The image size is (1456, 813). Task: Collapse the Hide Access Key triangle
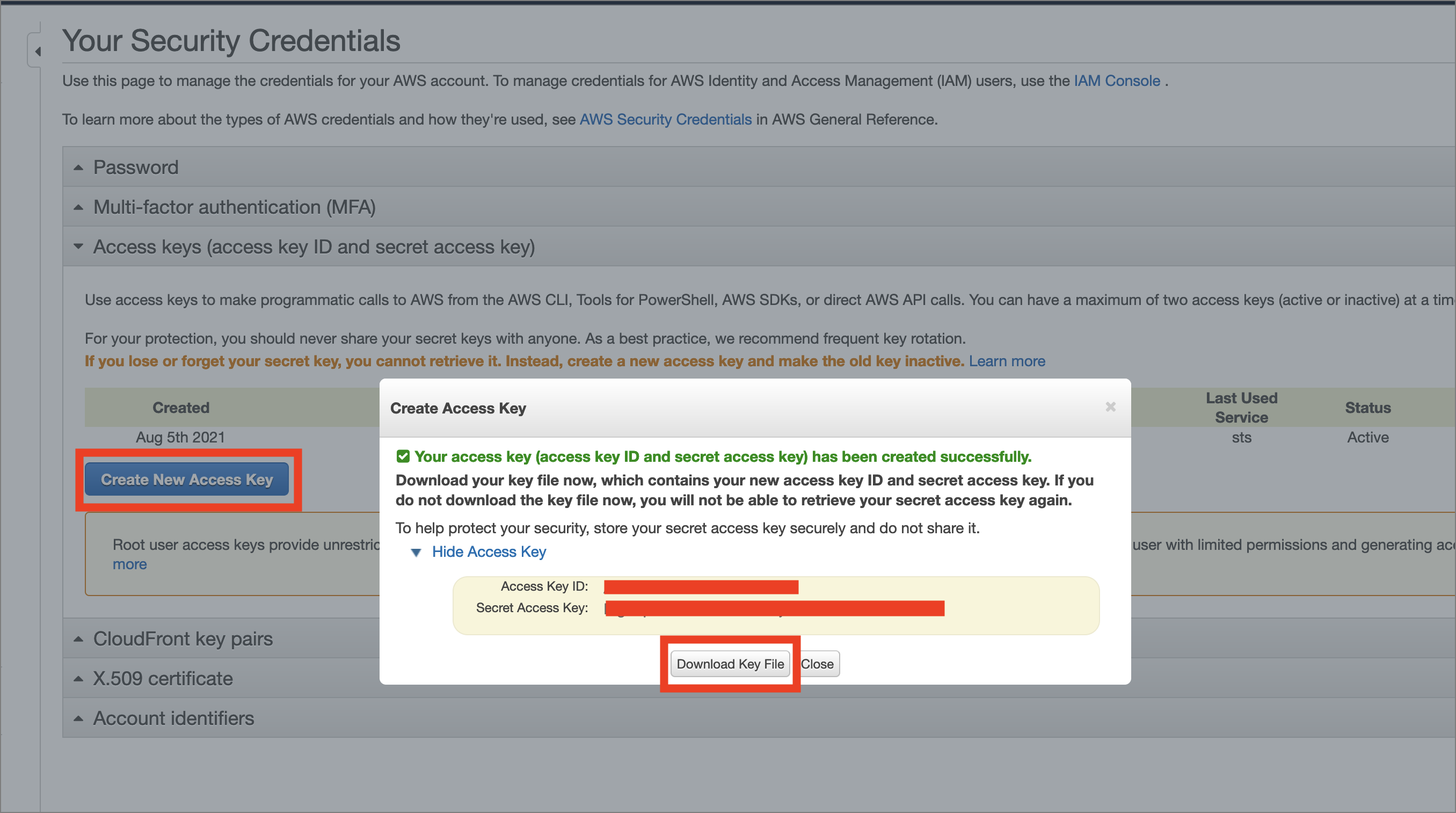(416, 553)
